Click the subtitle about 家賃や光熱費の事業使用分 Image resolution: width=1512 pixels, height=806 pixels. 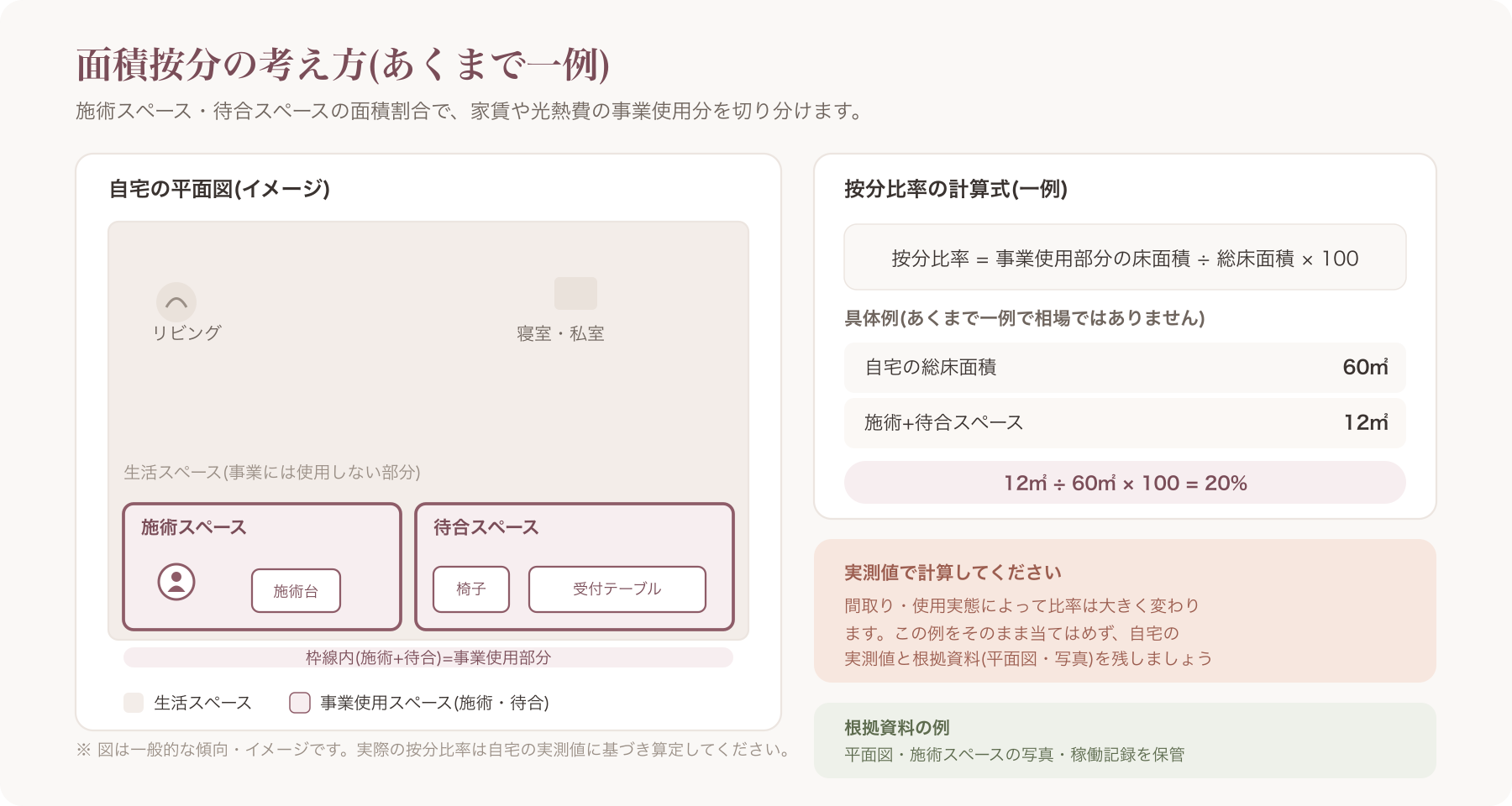(x=470, y=111)
